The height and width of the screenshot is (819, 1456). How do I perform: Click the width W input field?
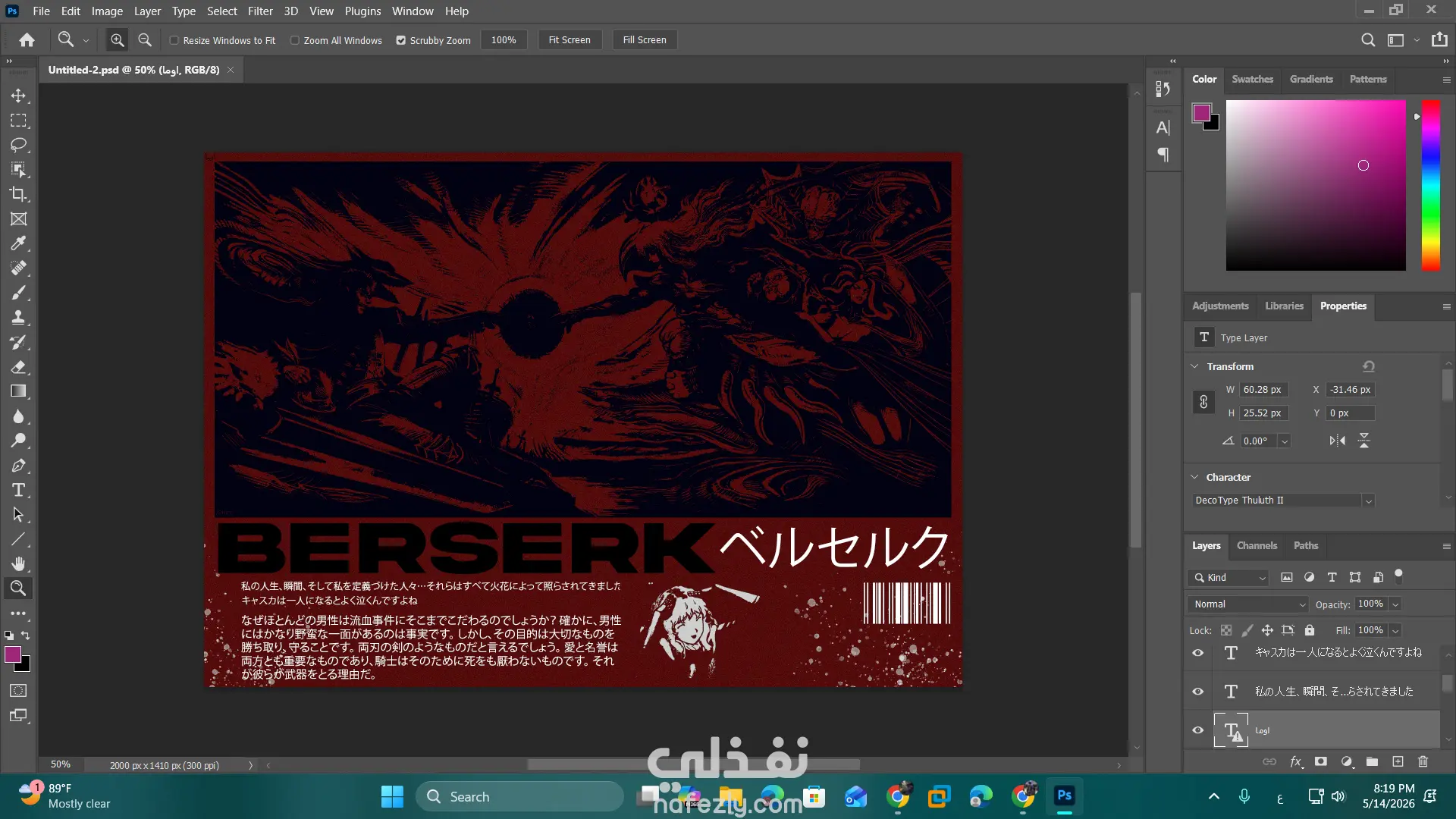[x=1263, y=390]
